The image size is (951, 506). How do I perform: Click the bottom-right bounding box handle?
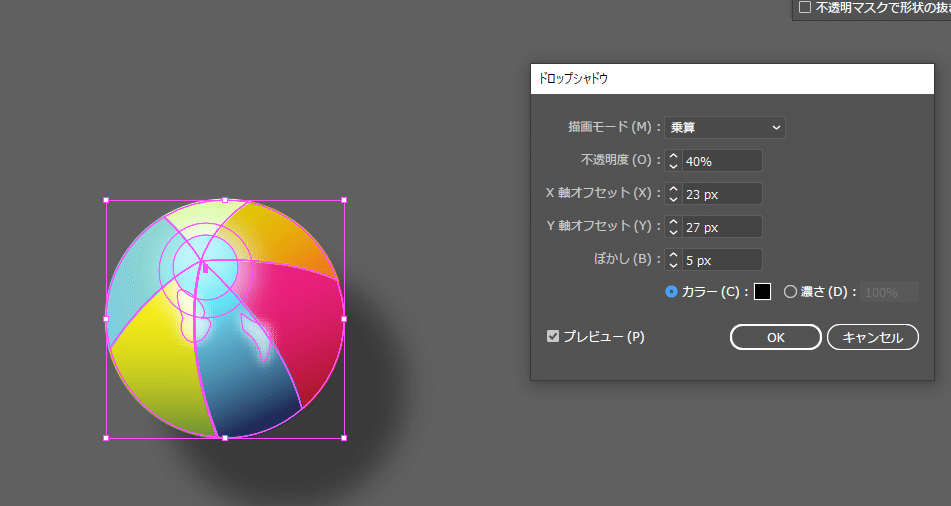click(x=344, y=437)
